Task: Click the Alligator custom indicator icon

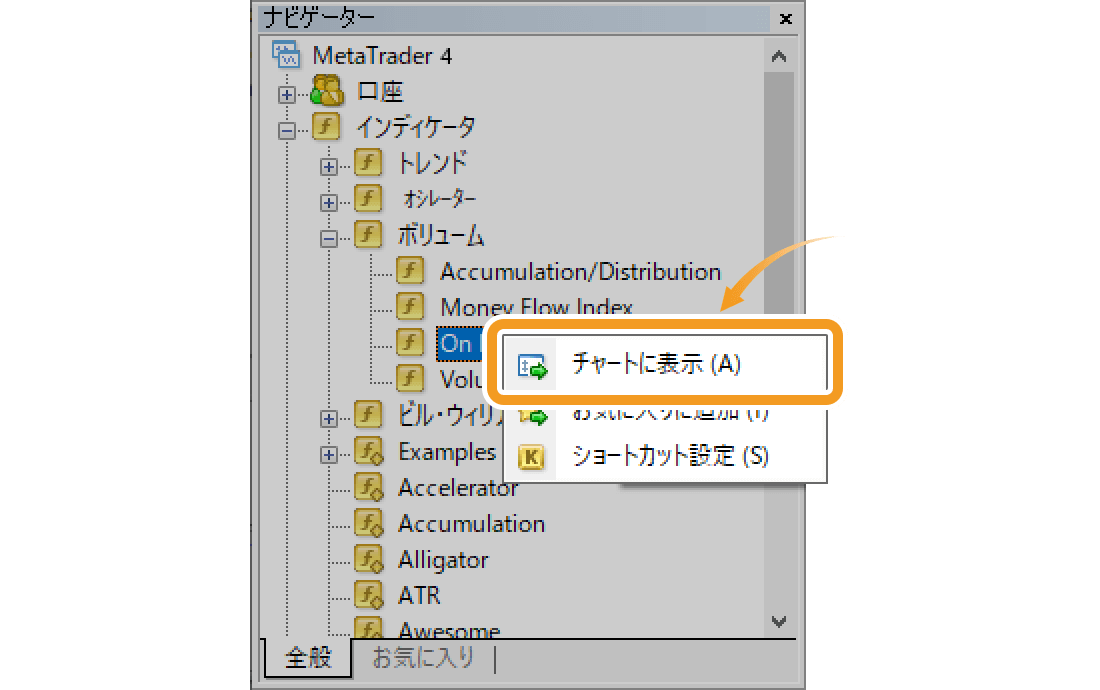Action: (x=369, y=560)
